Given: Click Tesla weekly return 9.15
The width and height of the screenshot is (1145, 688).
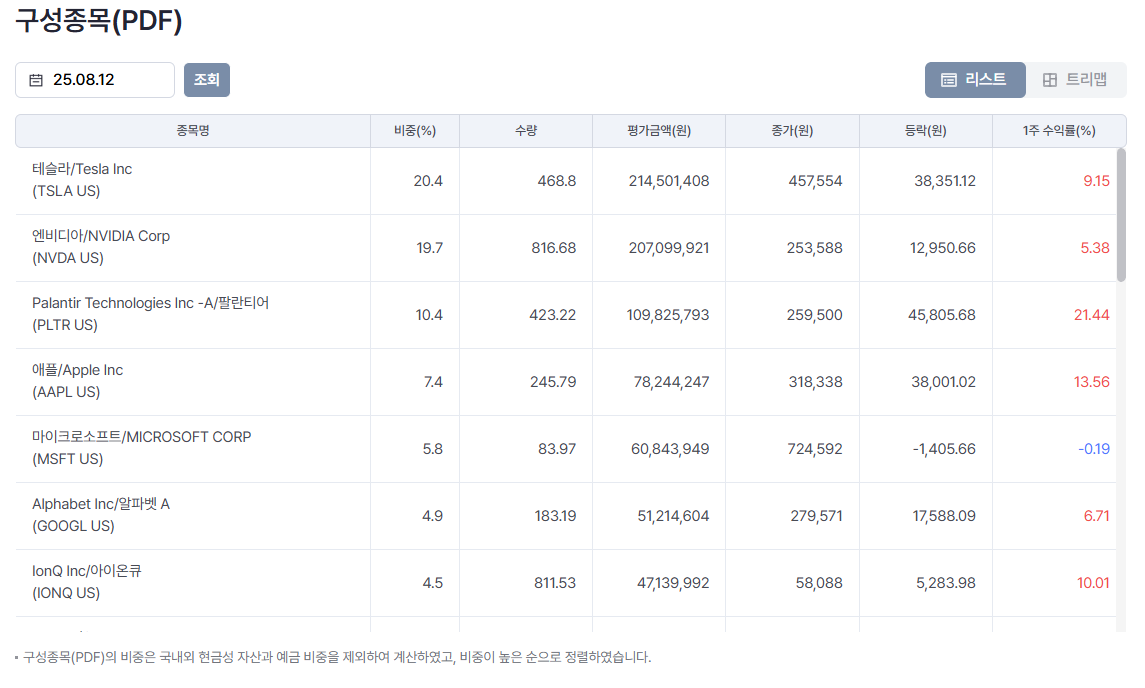Looking at the screenshot, I should click(1096, 181).
